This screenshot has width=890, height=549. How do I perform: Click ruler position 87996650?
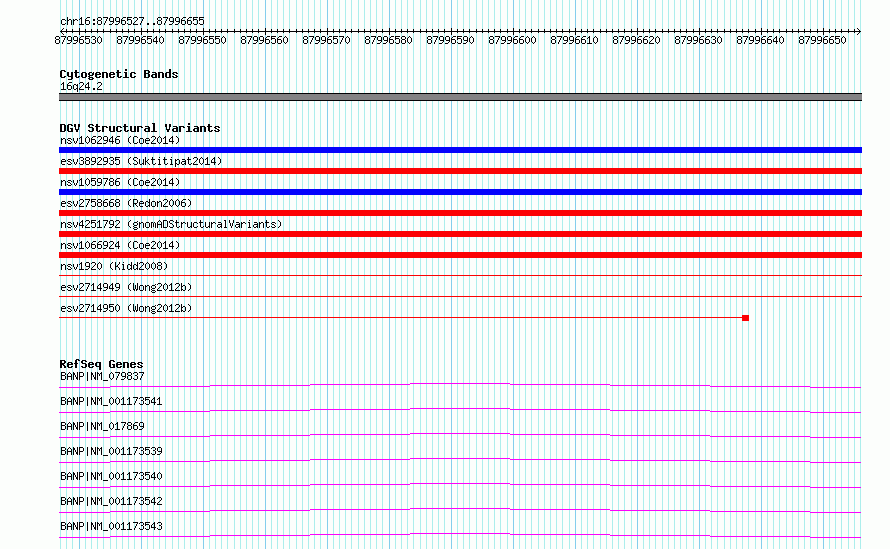coord(822,40)
